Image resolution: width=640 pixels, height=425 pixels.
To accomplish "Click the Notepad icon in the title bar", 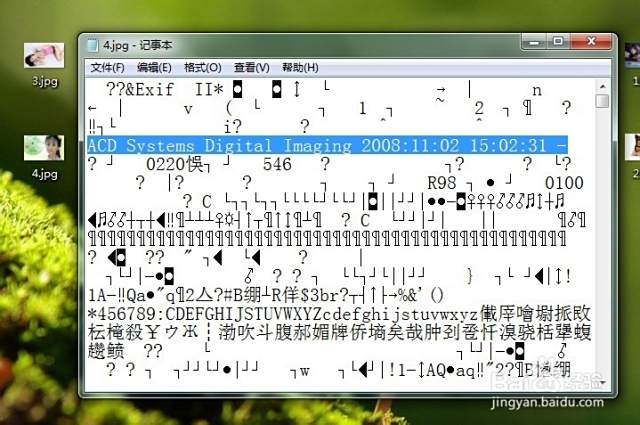I will [x=93, y=45].
